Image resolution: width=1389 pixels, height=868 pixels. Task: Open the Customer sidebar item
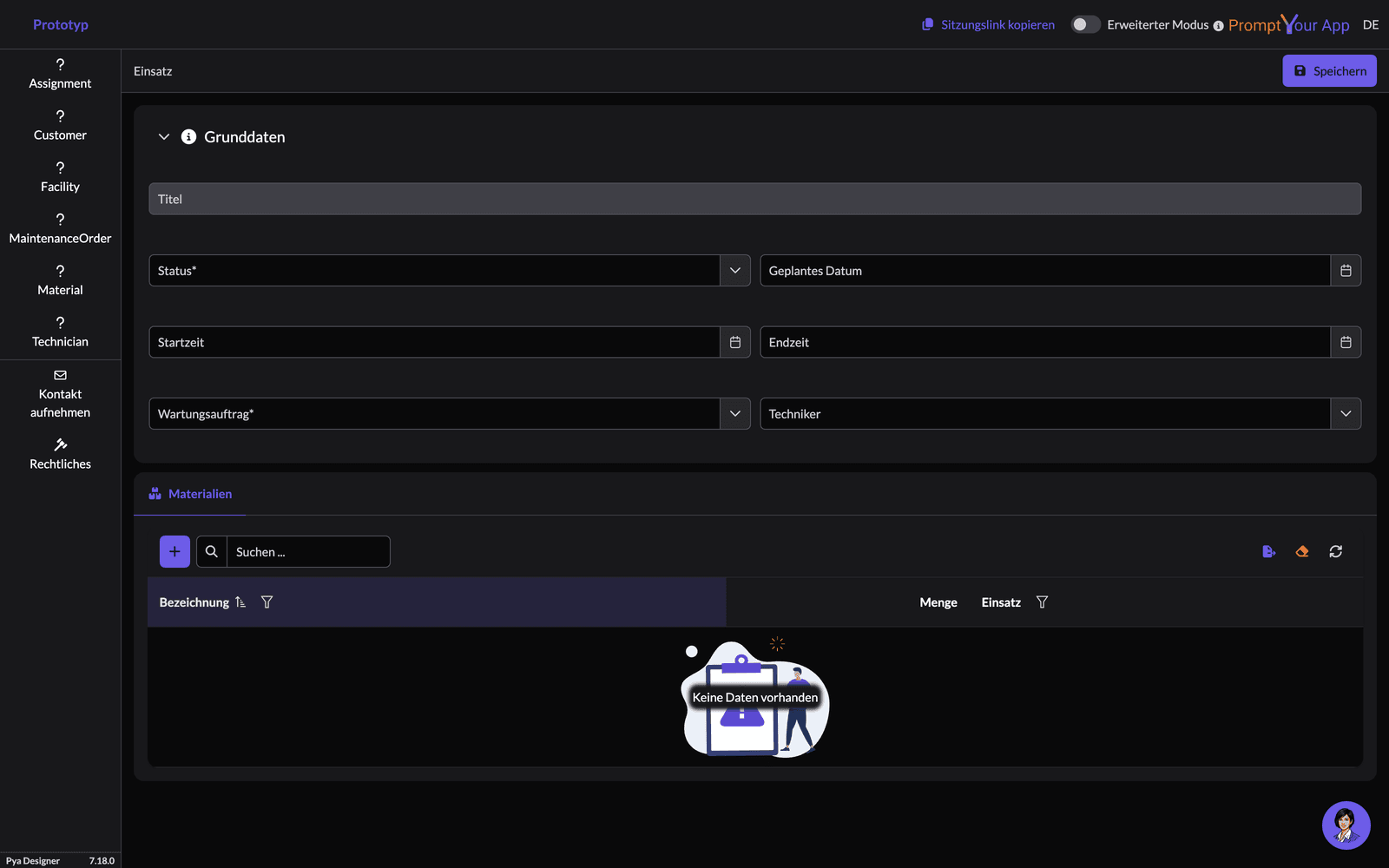click(60, 126)
